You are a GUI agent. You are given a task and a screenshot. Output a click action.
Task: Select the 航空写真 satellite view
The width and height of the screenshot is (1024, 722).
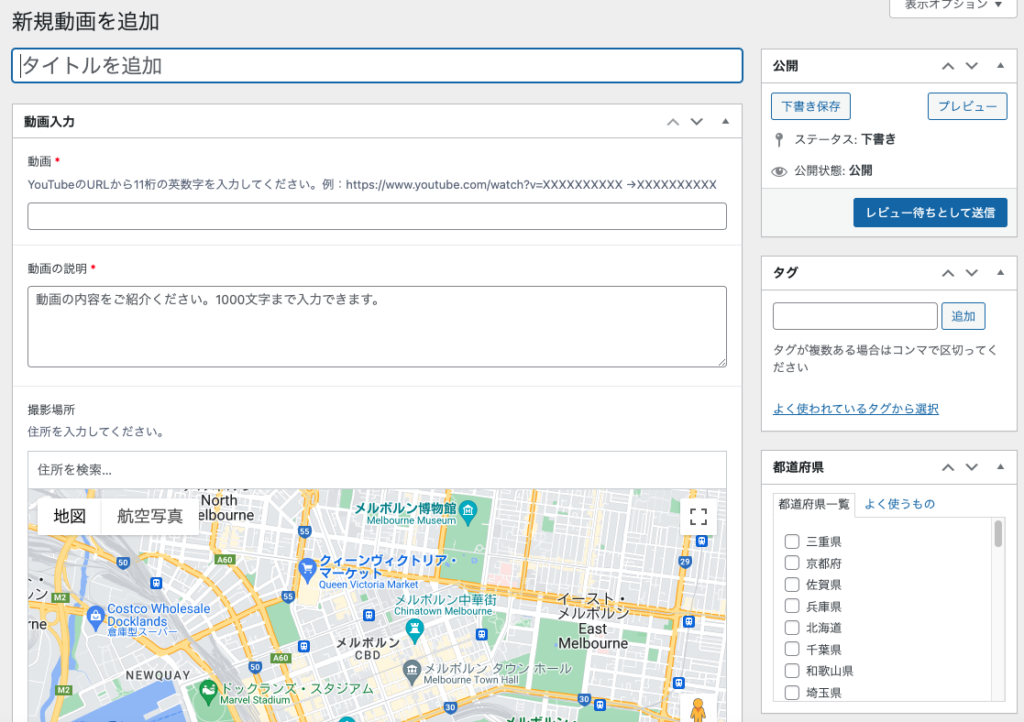[150, 516]
